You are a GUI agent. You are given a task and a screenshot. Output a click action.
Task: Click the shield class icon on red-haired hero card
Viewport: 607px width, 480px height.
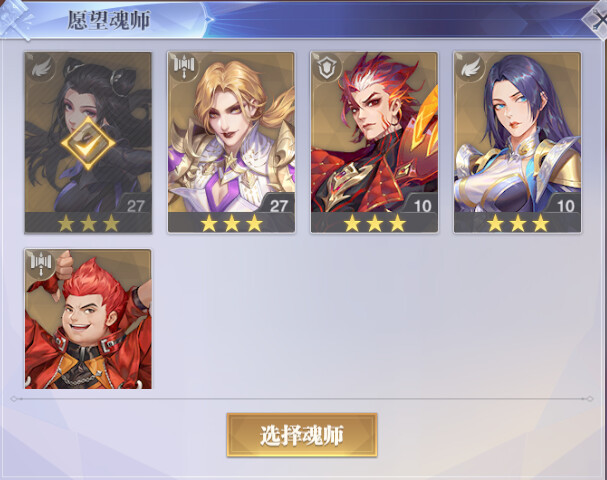pyautogui.click(x=327, y=68)
